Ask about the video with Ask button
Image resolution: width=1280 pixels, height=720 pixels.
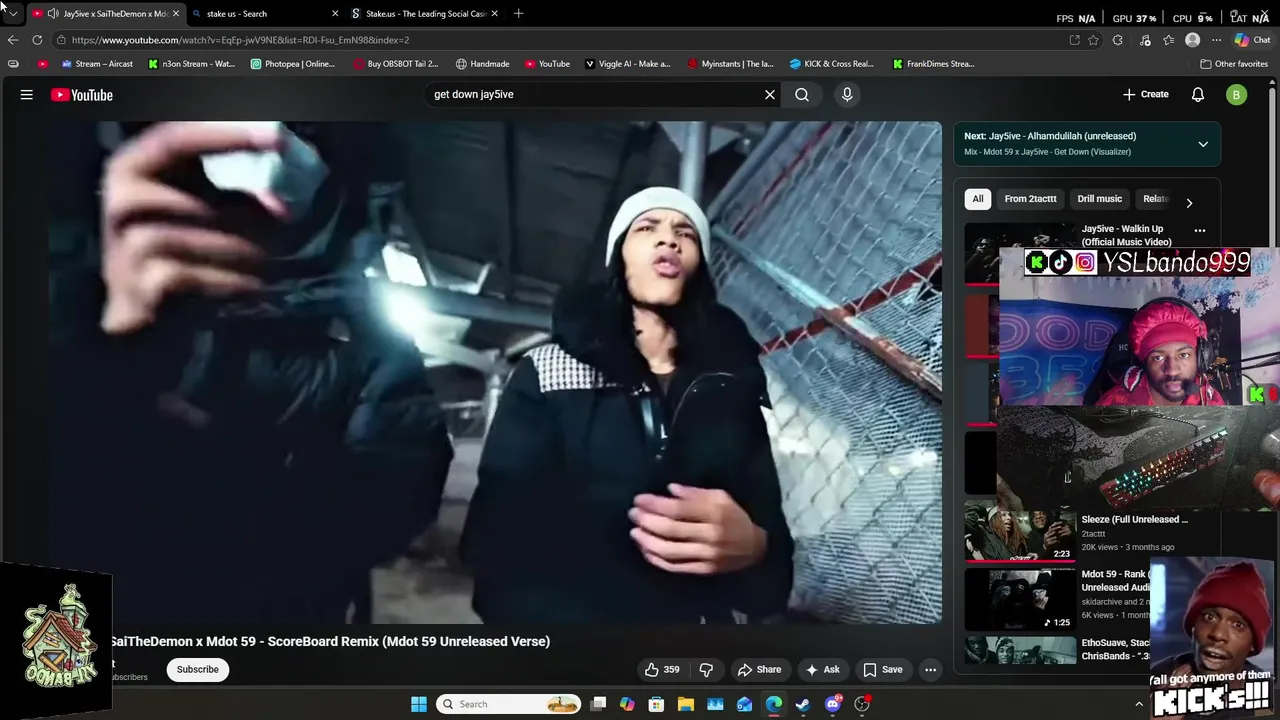coord(823,670)
